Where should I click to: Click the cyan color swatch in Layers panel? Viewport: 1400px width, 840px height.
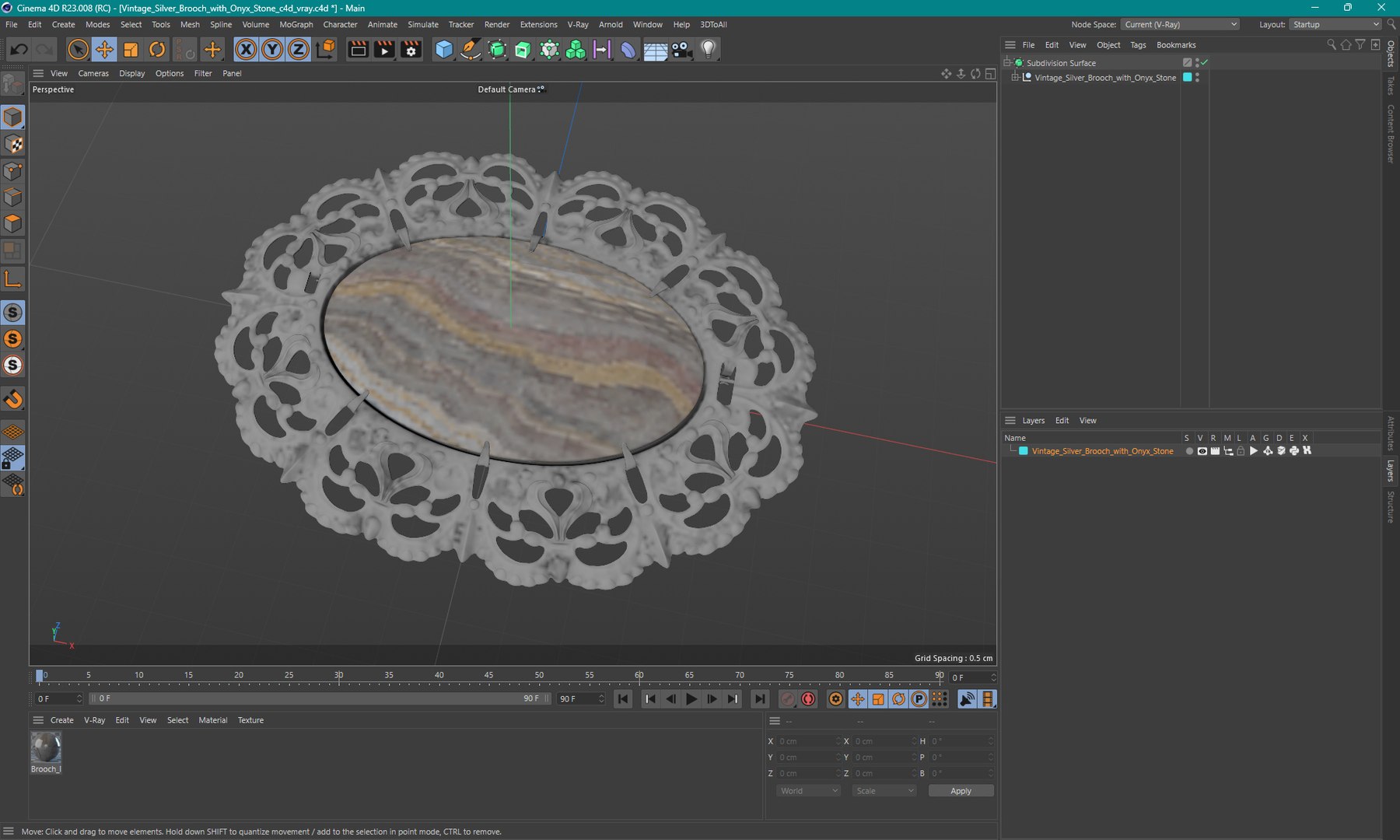coord(1024,451)
